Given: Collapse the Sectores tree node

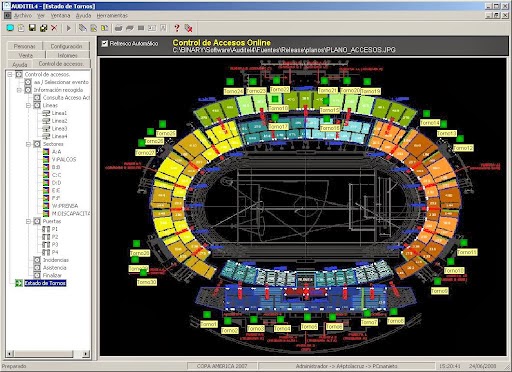Looking at the screenshot, I should [28, 144].
